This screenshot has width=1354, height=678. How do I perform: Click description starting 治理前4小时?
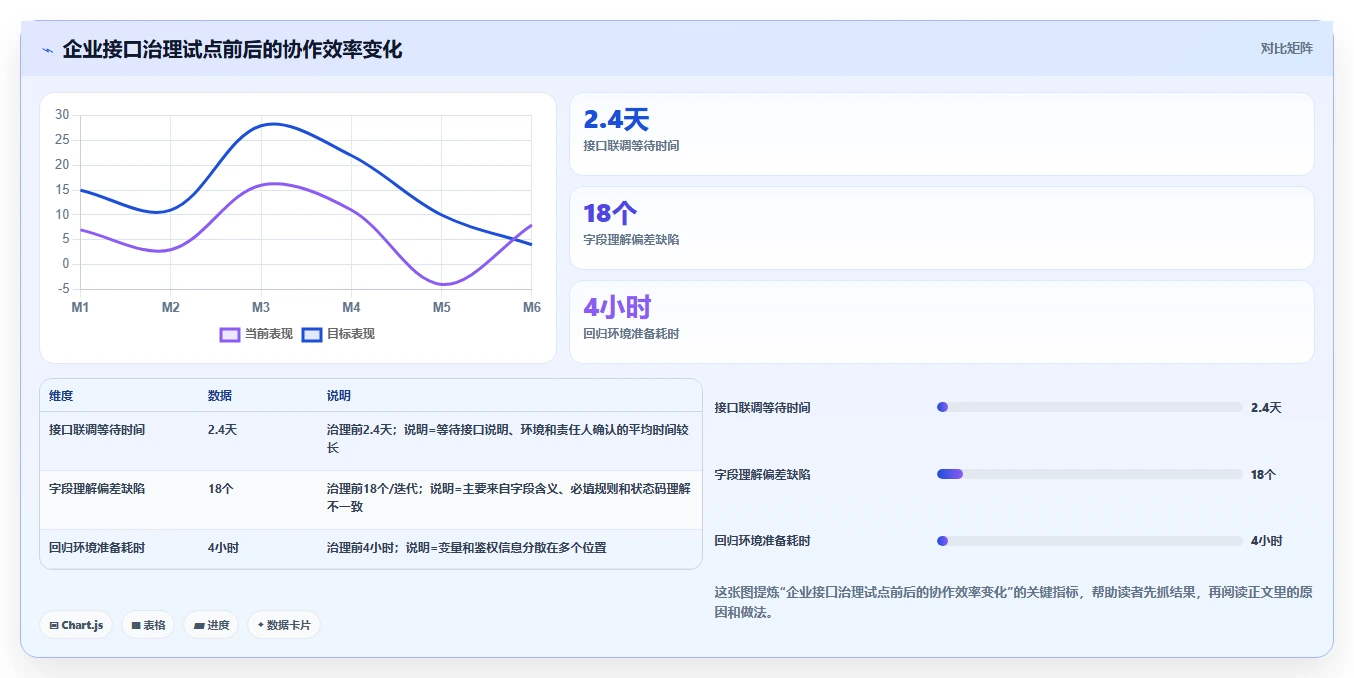(467, 548)
